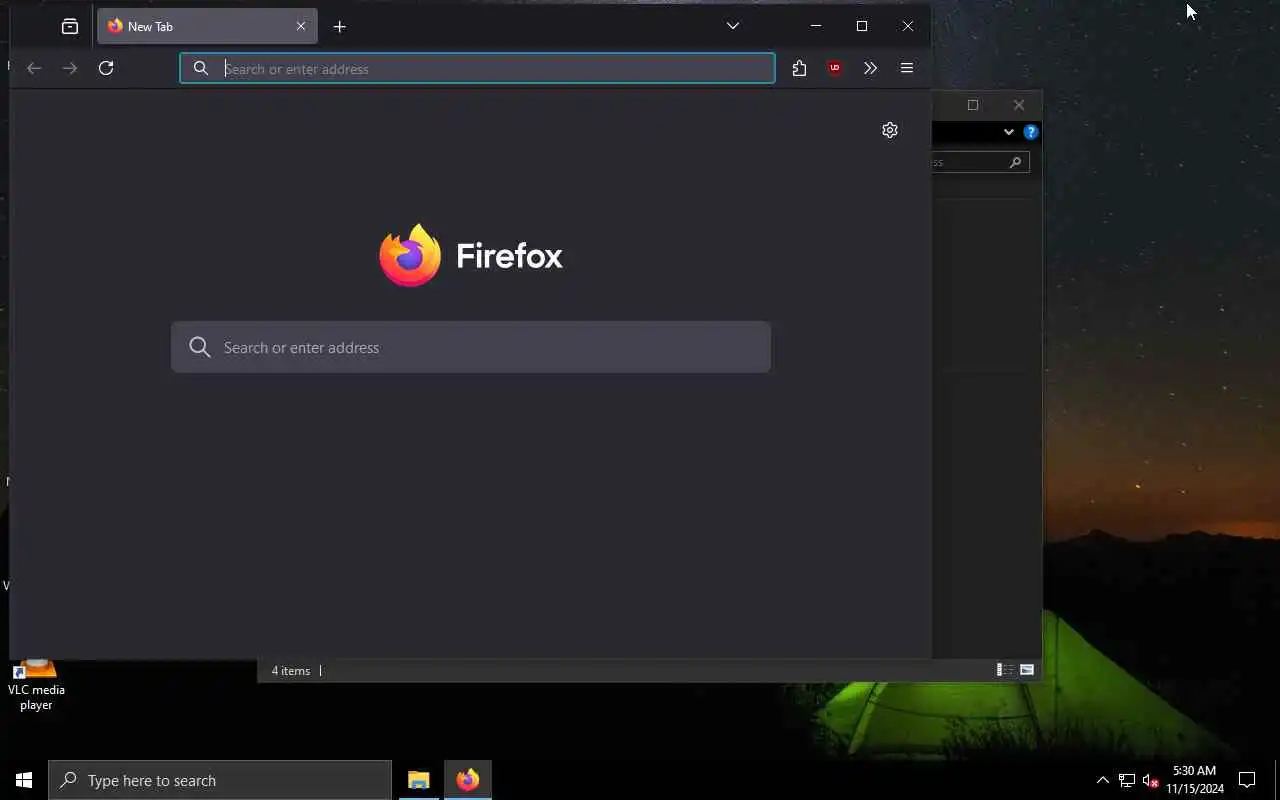The image size is (1280, 800).
Task: Open Firefox View pinned tab icon
Action: click(70, 27)
